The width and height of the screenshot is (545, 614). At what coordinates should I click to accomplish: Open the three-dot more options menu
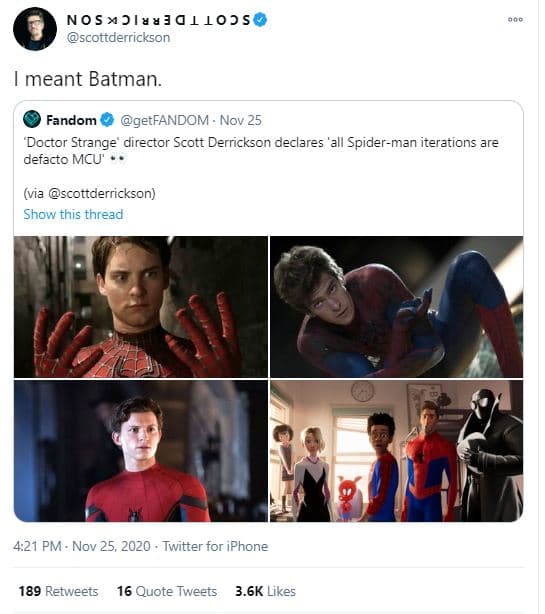(515, 19)
